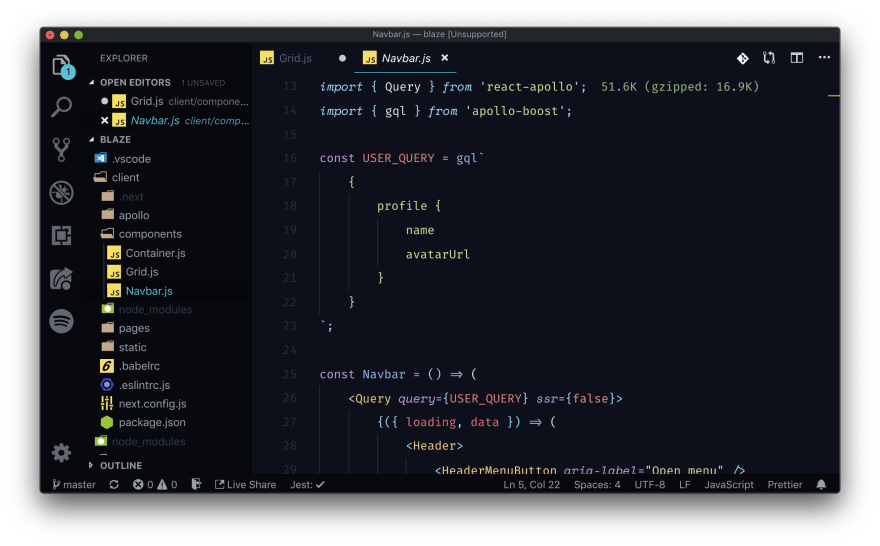Open the Manage settings gear
Viewport: 880px width, 546px height.
61,452
